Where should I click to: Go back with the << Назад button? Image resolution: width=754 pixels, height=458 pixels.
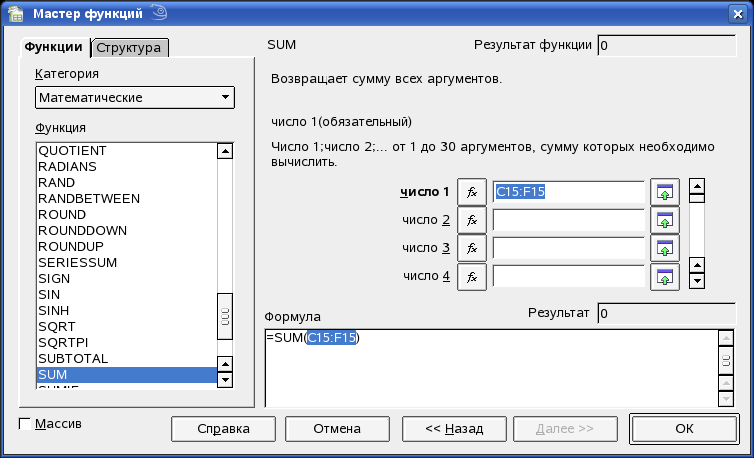[x=453, y=428]
